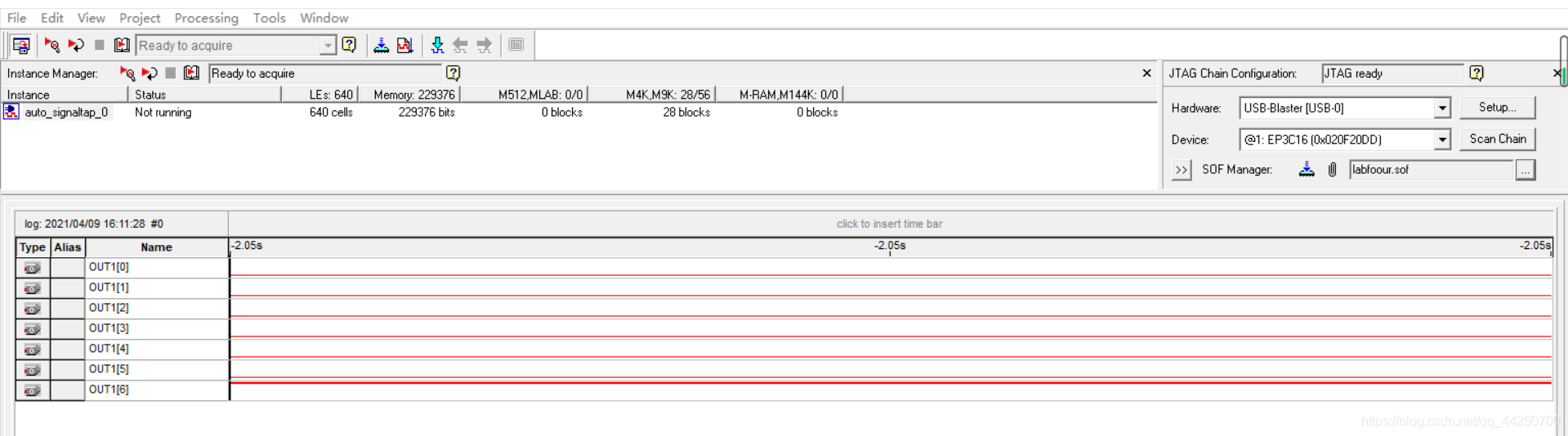Viewport: 1568px width, 436px height.
Task: Click the Instance column header
Action: (65, 95)
